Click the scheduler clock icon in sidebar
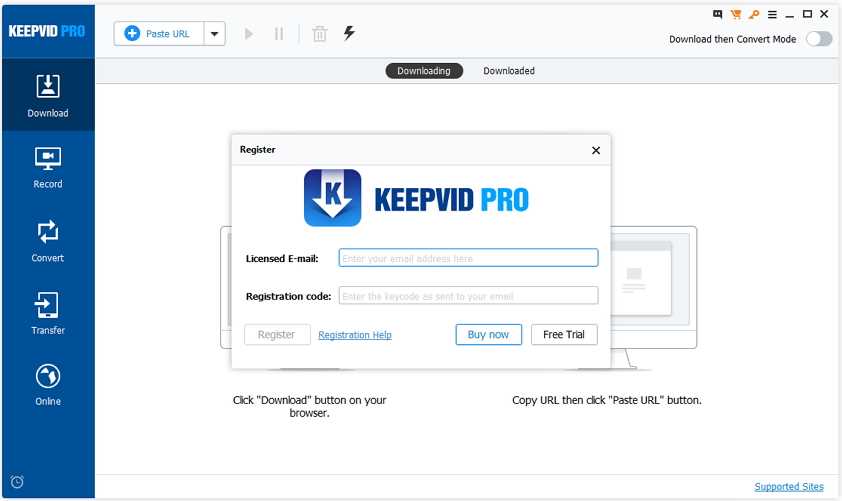Screen dimensions: 842x501 tap(17, 482)
